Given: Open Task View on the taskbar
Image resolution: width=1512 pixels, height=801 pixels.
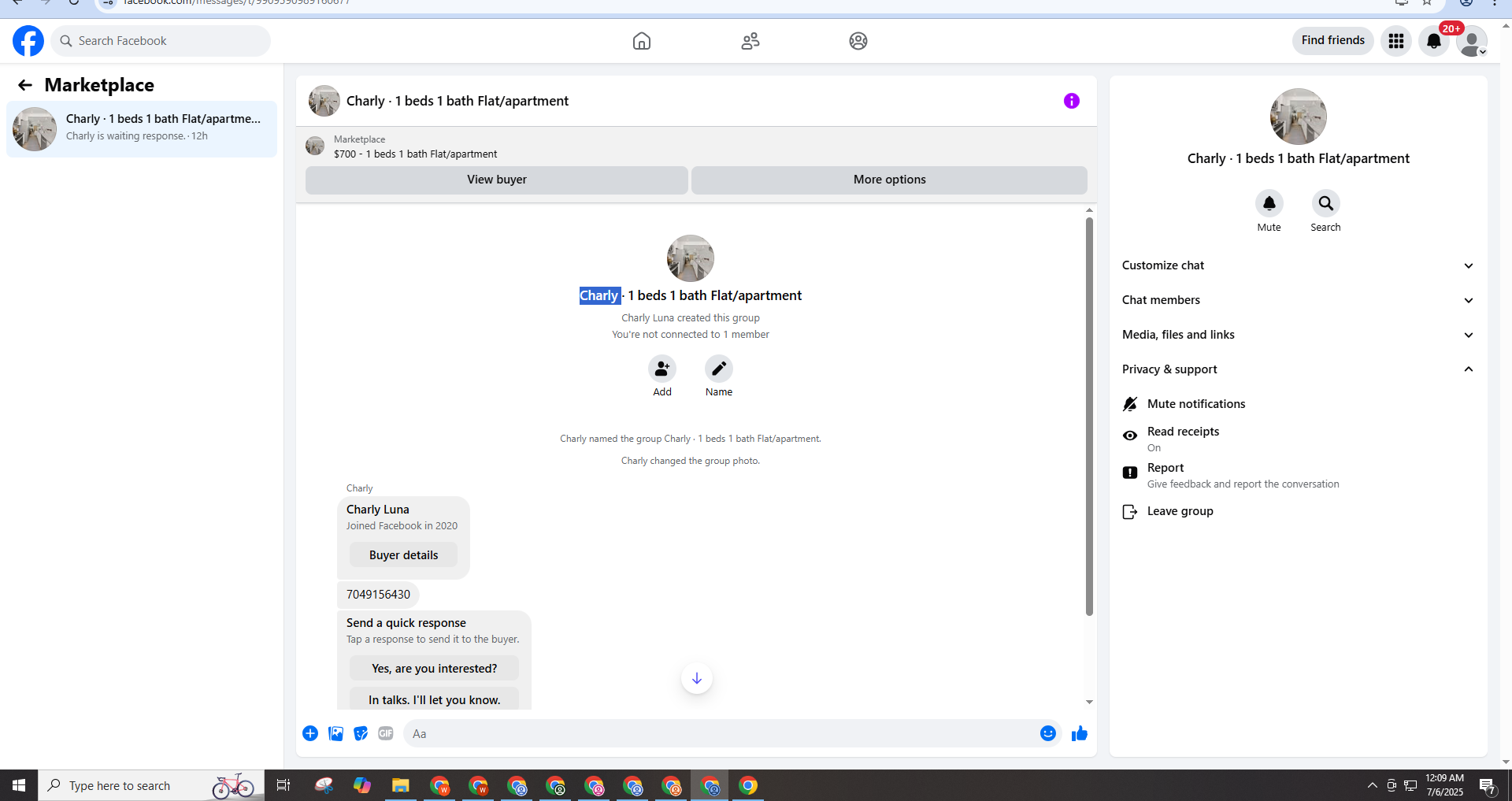Looking at the screenshot, I should point(283,785).
